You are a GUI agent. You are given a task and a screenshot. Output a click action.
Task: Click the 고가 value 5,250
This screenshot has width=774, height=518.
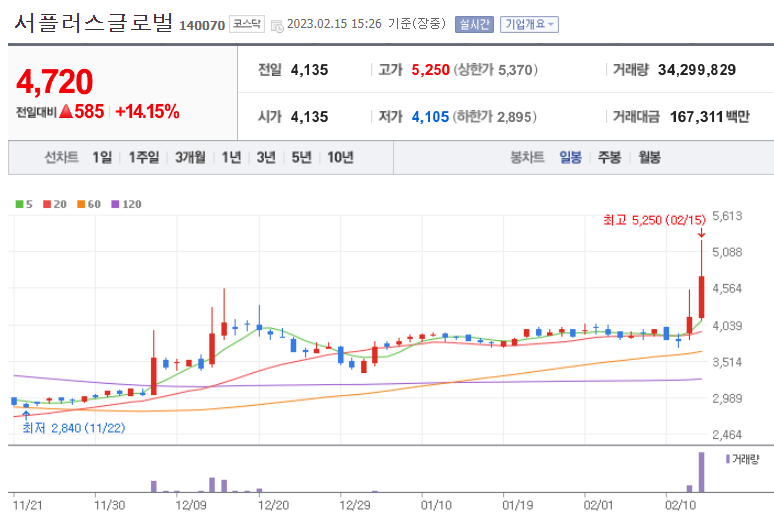pos(430,70)
